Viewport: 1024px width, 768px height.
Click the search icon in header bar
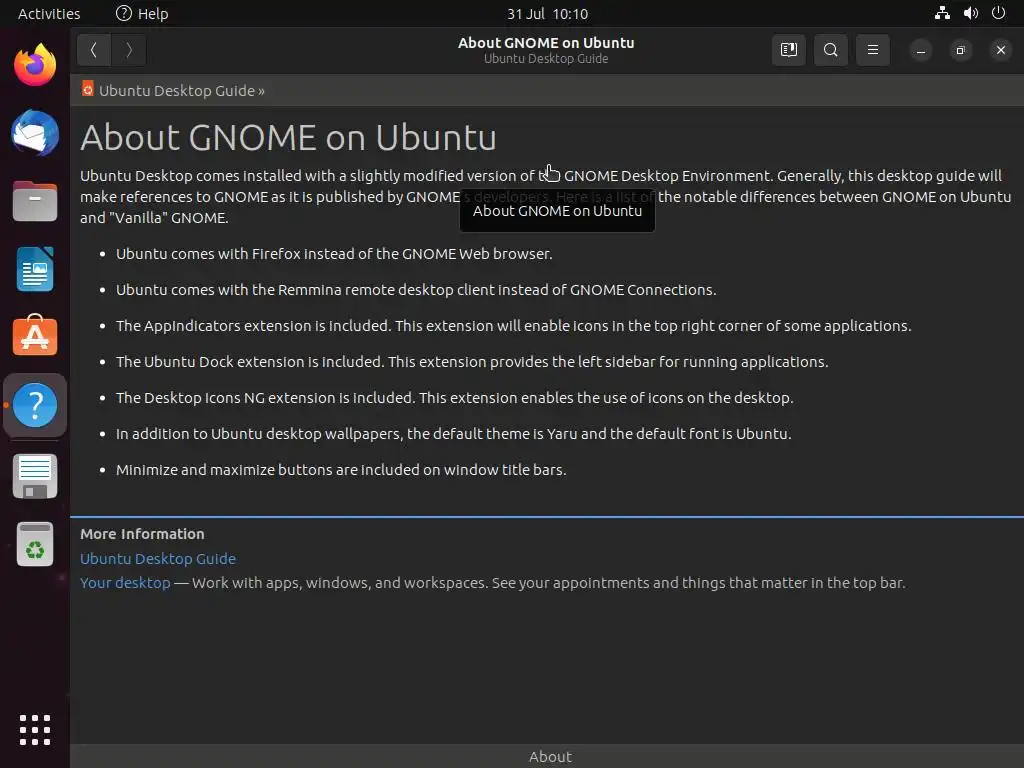pos(830,49)
